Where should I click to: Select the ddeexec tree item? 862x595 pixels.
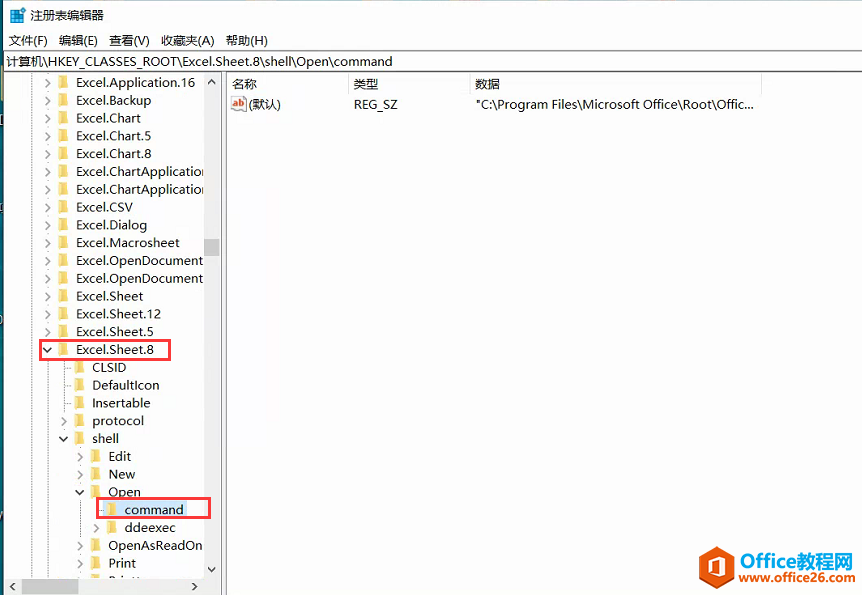pos(150,528)
